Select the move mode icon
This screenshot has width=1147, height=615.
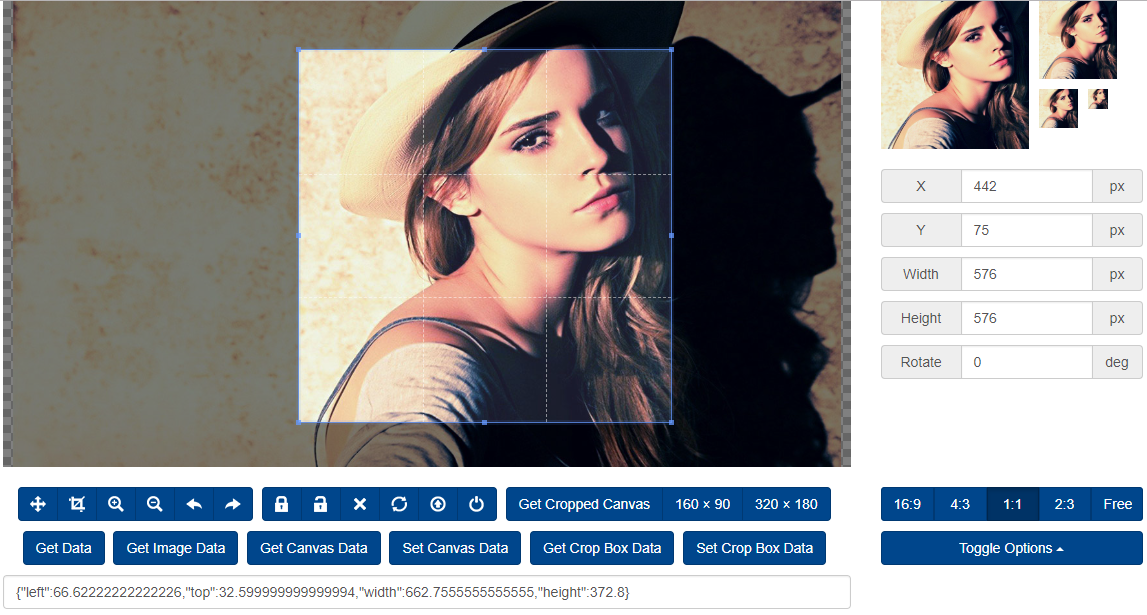point(38,504)
